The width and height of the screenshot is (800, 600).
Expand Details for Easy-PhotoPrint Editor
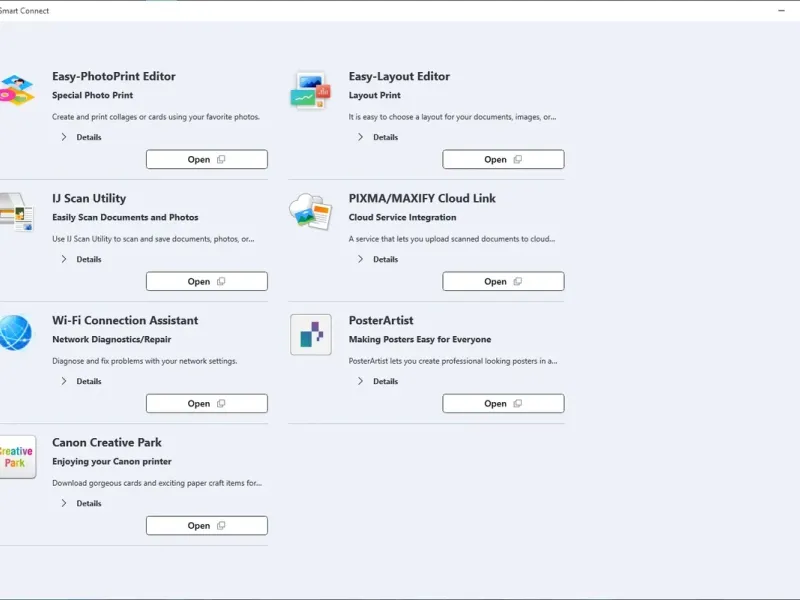click(x=81, y=137)
